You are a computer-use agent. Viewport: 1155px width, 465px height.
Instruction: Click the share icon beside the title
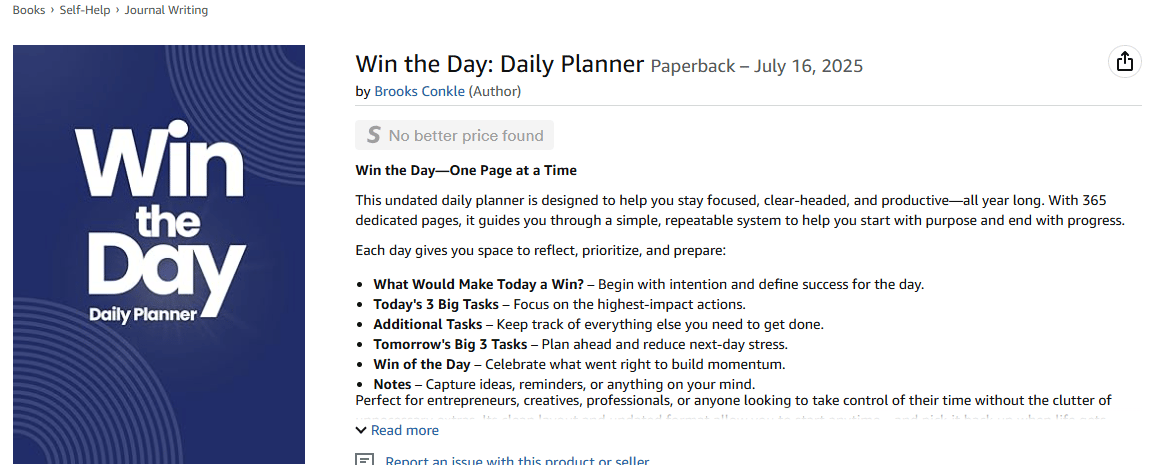tap(1124, 62)
